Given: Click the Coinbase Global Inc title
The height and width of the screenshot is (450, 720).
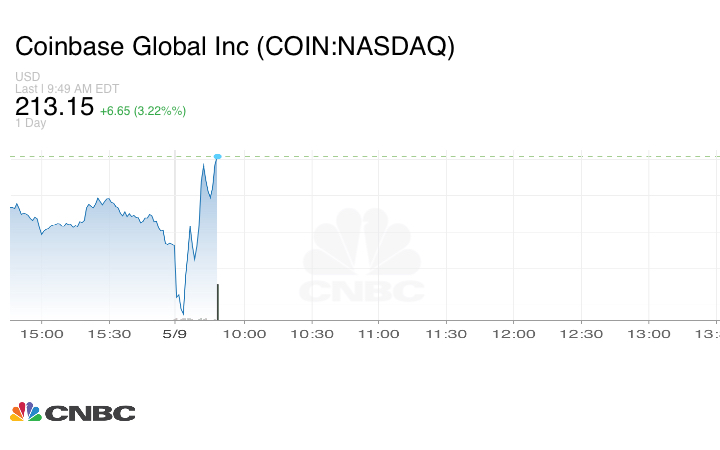Looking at the screenshot, I should 234,47.
